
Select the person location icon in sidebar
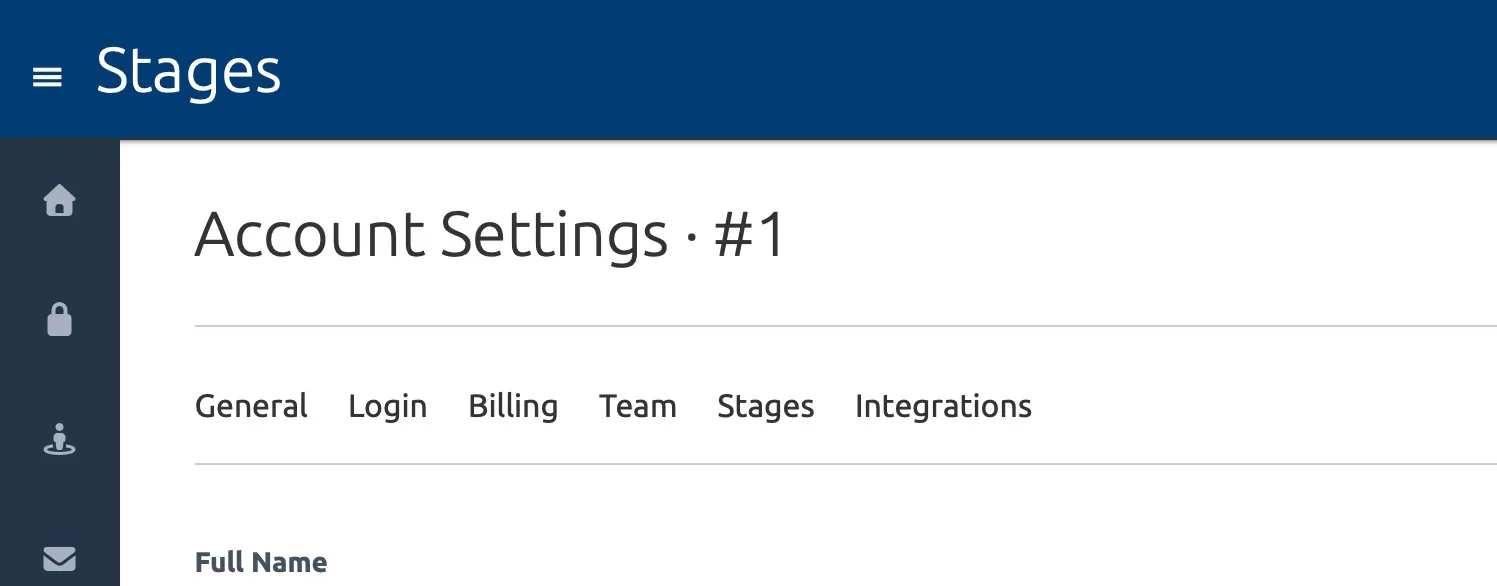(x=60, y=439)
